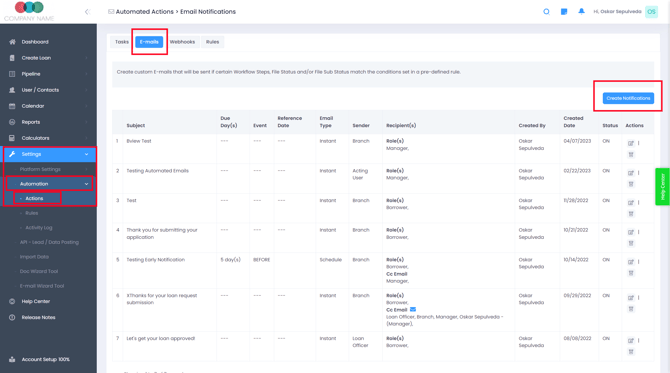670x373 pixels.
Task: Click the Status column header
Action: (x=610, y=126)
